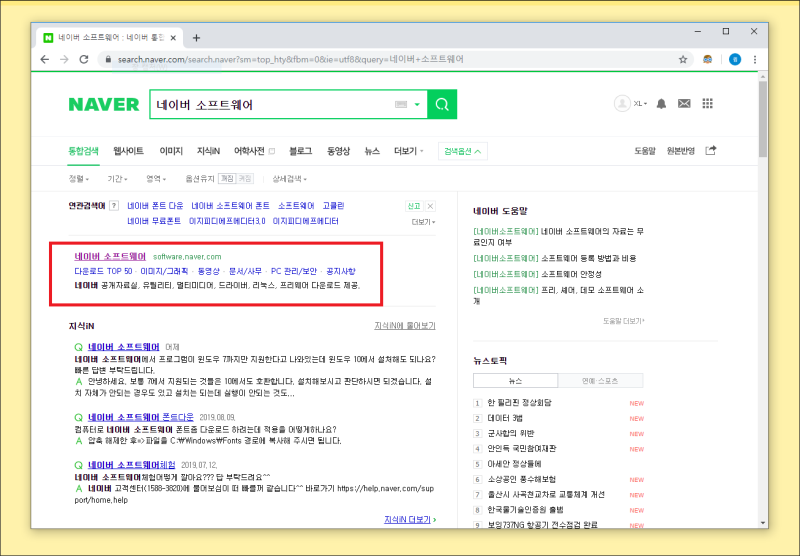Click the Q icon of 네이버 소프트웨어 폰트다운 question
This screenshot has width=800, height=556.
tap(79, 417)
